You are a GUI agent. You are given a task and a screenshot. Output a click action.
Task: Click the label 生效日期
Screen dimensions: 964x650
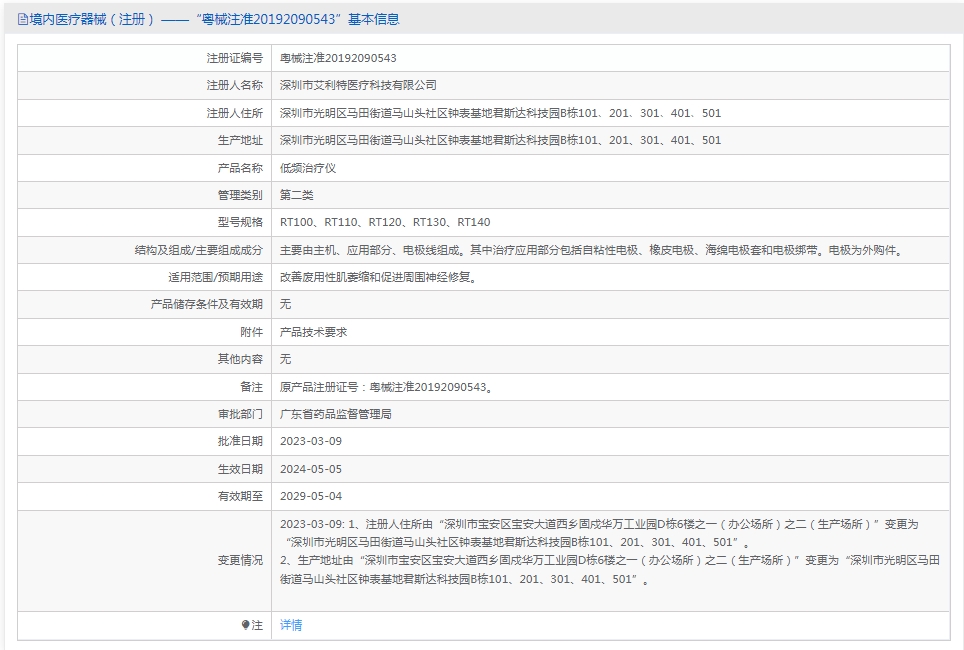(x=240, y=469)
